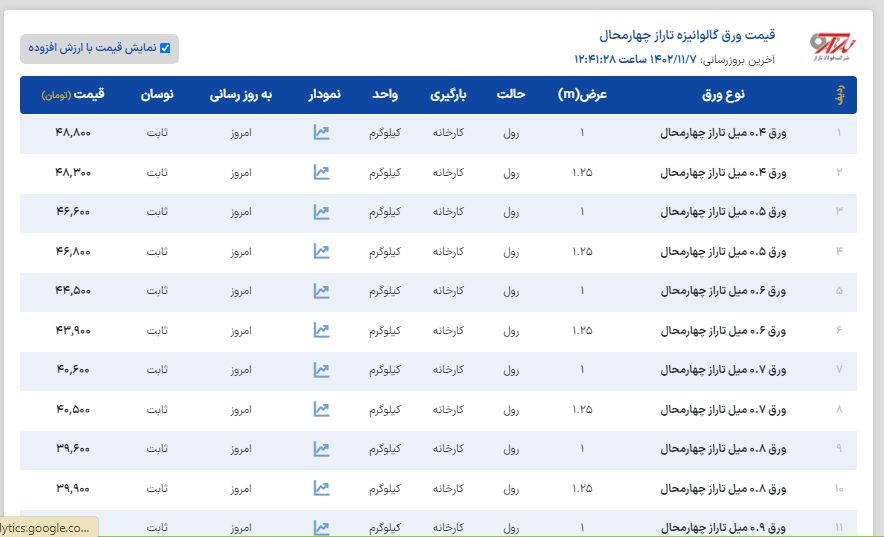Image resolution: width=884 pixels, height=537 pixels.
Task: Select the نوسان column header
Action: (x=157, y=95)
